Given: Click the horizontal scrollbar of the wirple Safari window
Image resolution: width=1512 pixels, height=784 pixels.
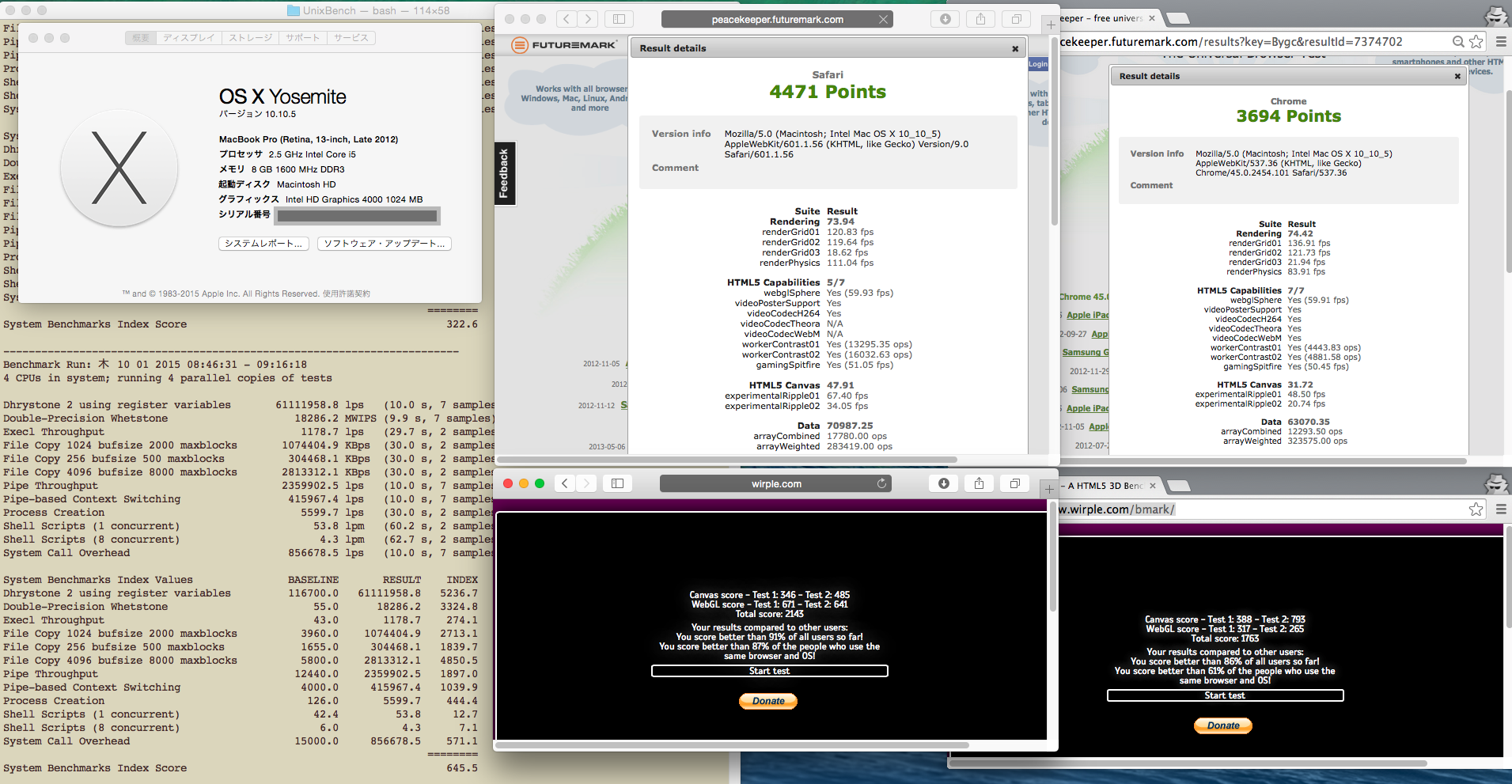Looking at the screenshot, I should 733,744.
